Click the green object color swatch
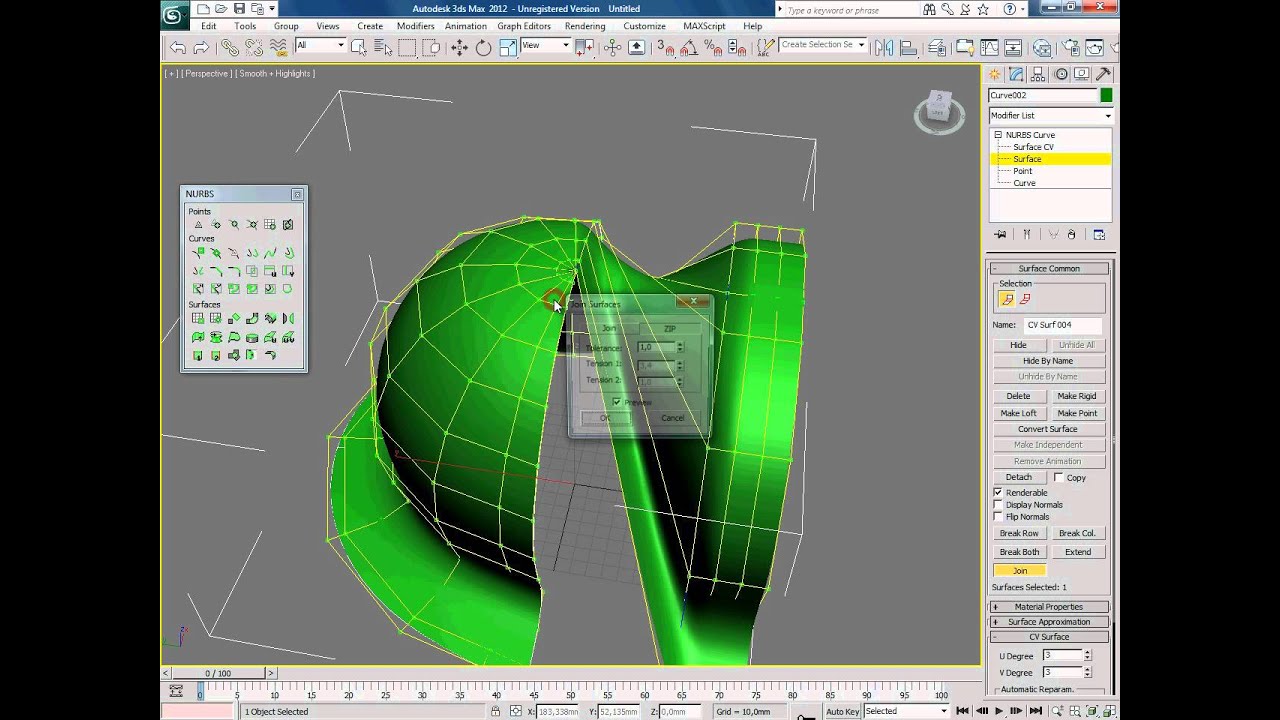Viewport: 1280px width, 720px height. pos(1106,95)
